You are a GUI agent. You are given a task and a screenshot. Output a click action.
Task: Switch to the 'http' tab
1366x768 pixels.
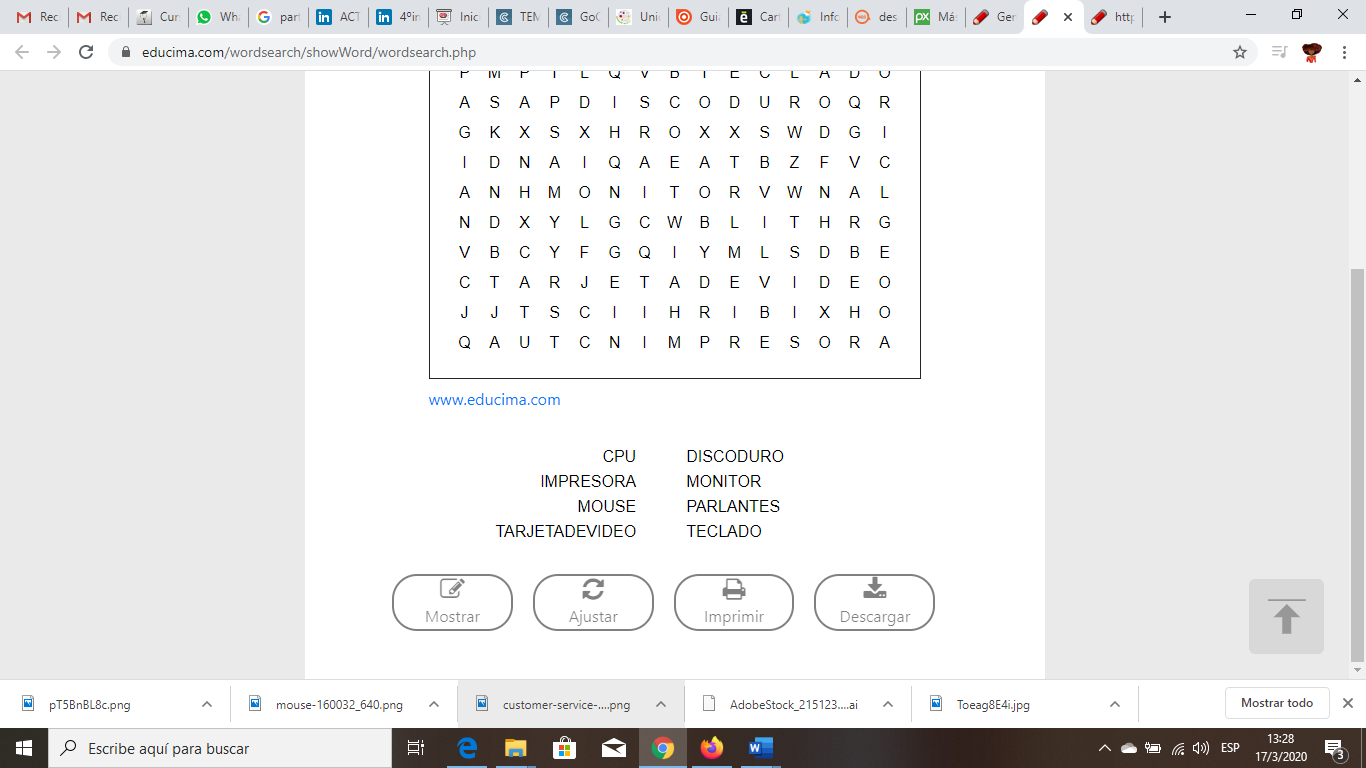[x=1113, y=17]
